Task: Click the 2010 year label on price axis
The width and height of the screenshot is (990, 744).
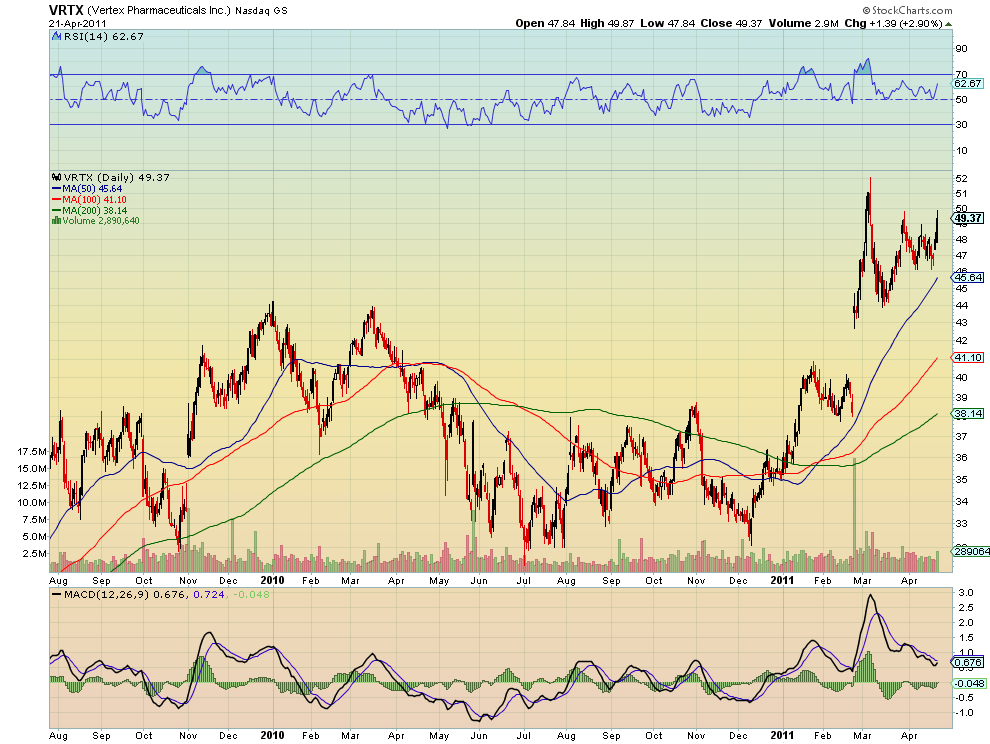Action: (x=272, y=580)
